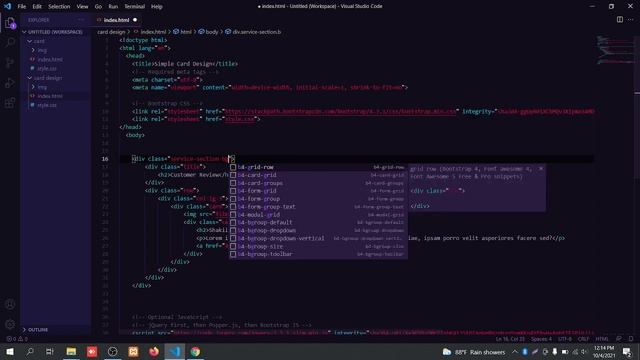Open the Accounts menu icon
This screenshot has height=360, width=640.
point(10,304)
